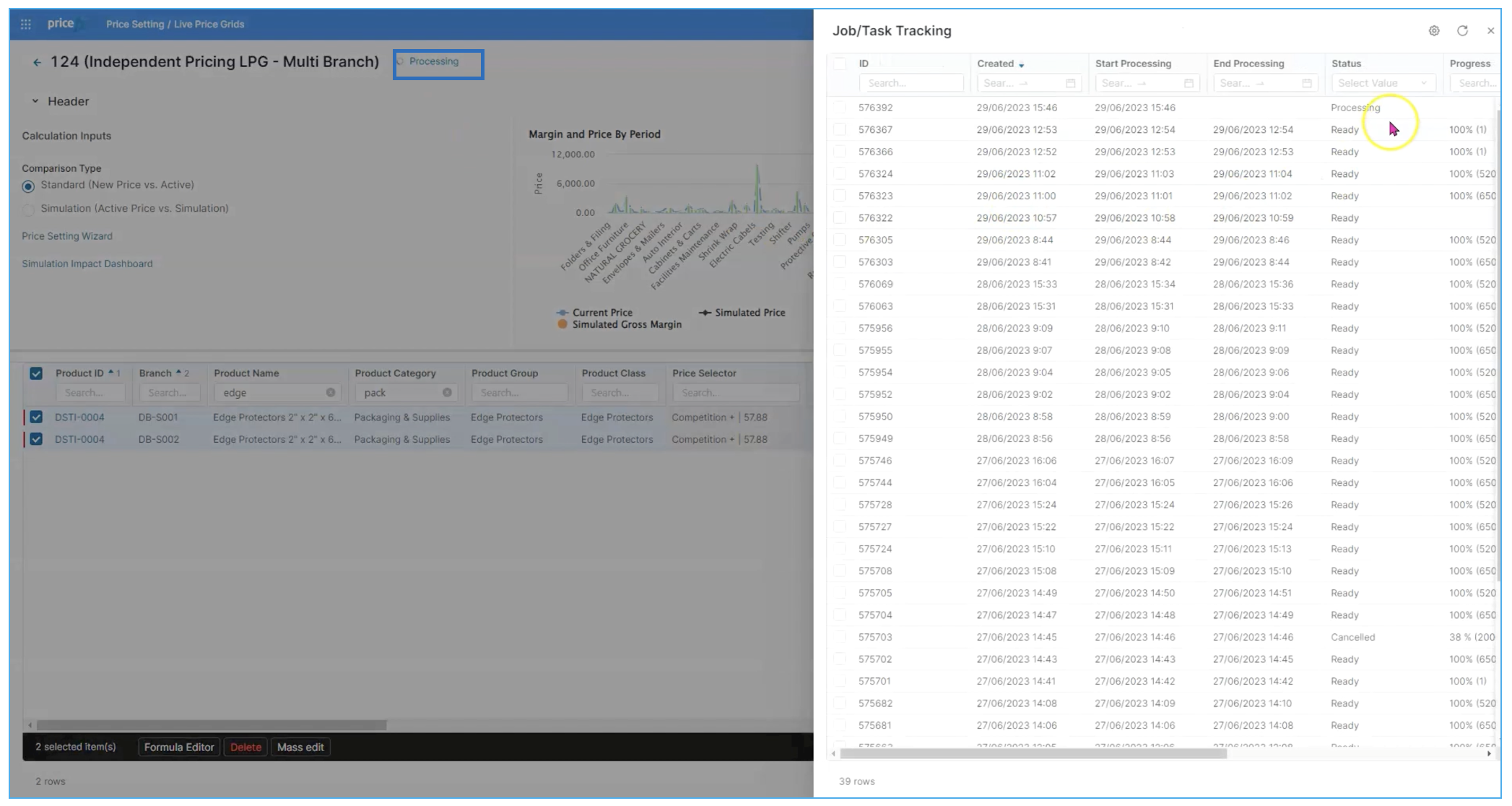Open Live Price Grids breadcrumb
The image size is (1512, 806).
tap(209, 24)
